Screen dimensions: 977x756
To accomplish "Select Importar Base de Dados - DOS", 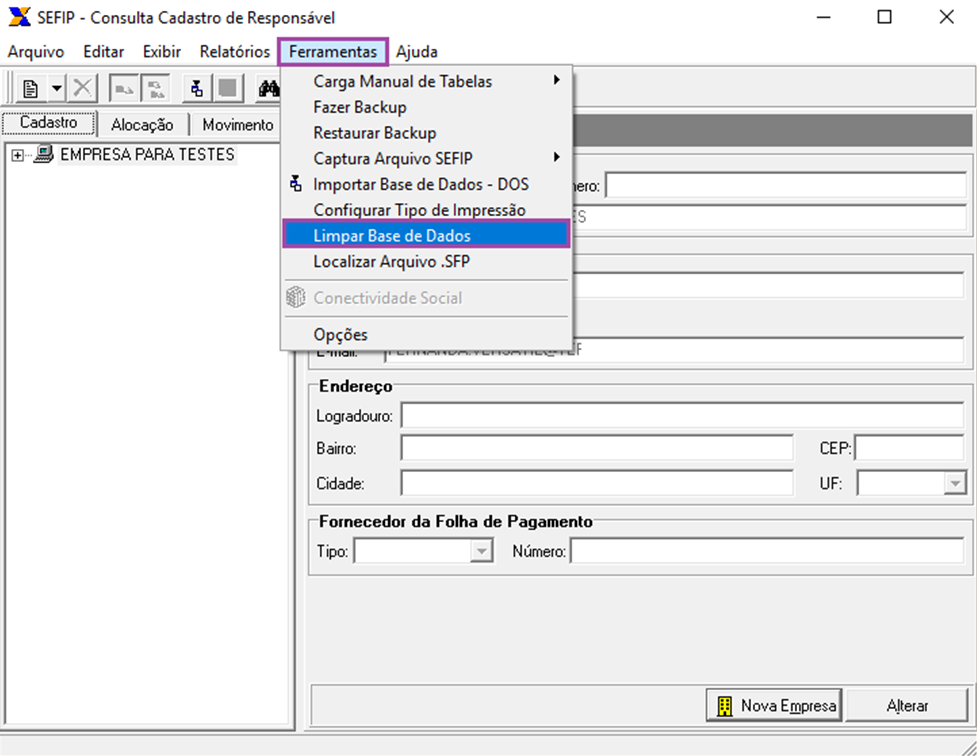I will (426, 184).
